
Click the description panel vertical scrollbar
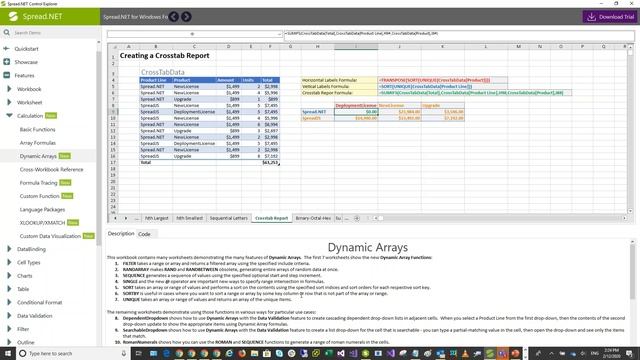pyautogui.click(x=632, y=292)
